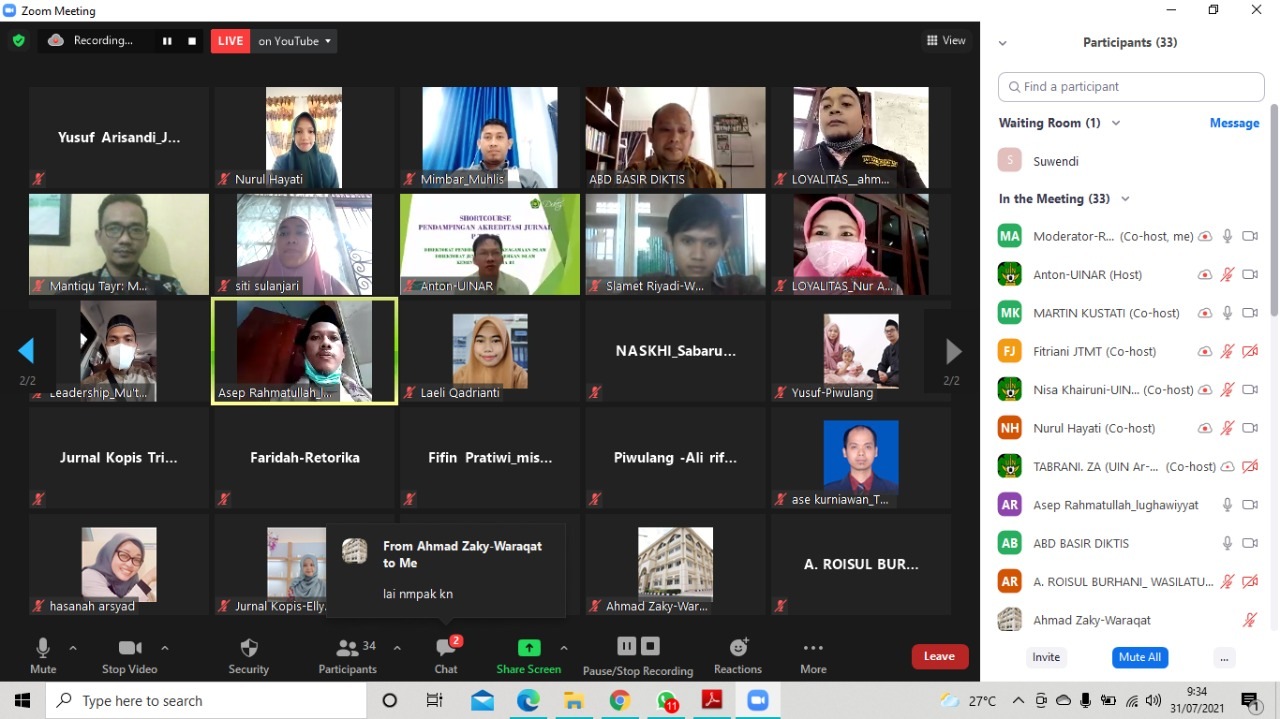Pause recording using top bar pause icon
The width and height of the screenshot is (1280, 719).
(167, 41)
